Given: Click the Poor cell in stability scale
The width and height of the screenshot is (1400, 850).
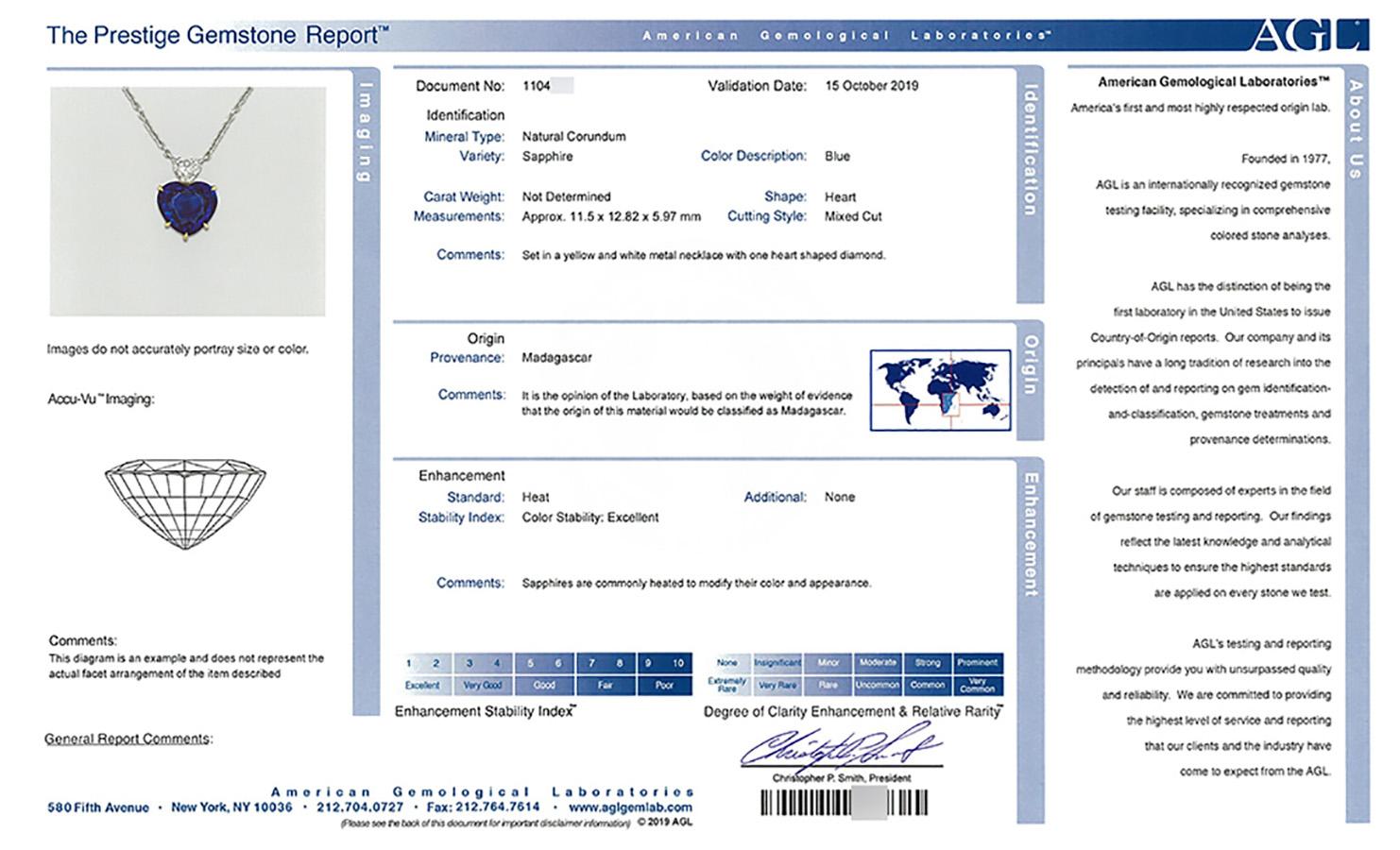Looking at the screenshot, I should point(665,686).
